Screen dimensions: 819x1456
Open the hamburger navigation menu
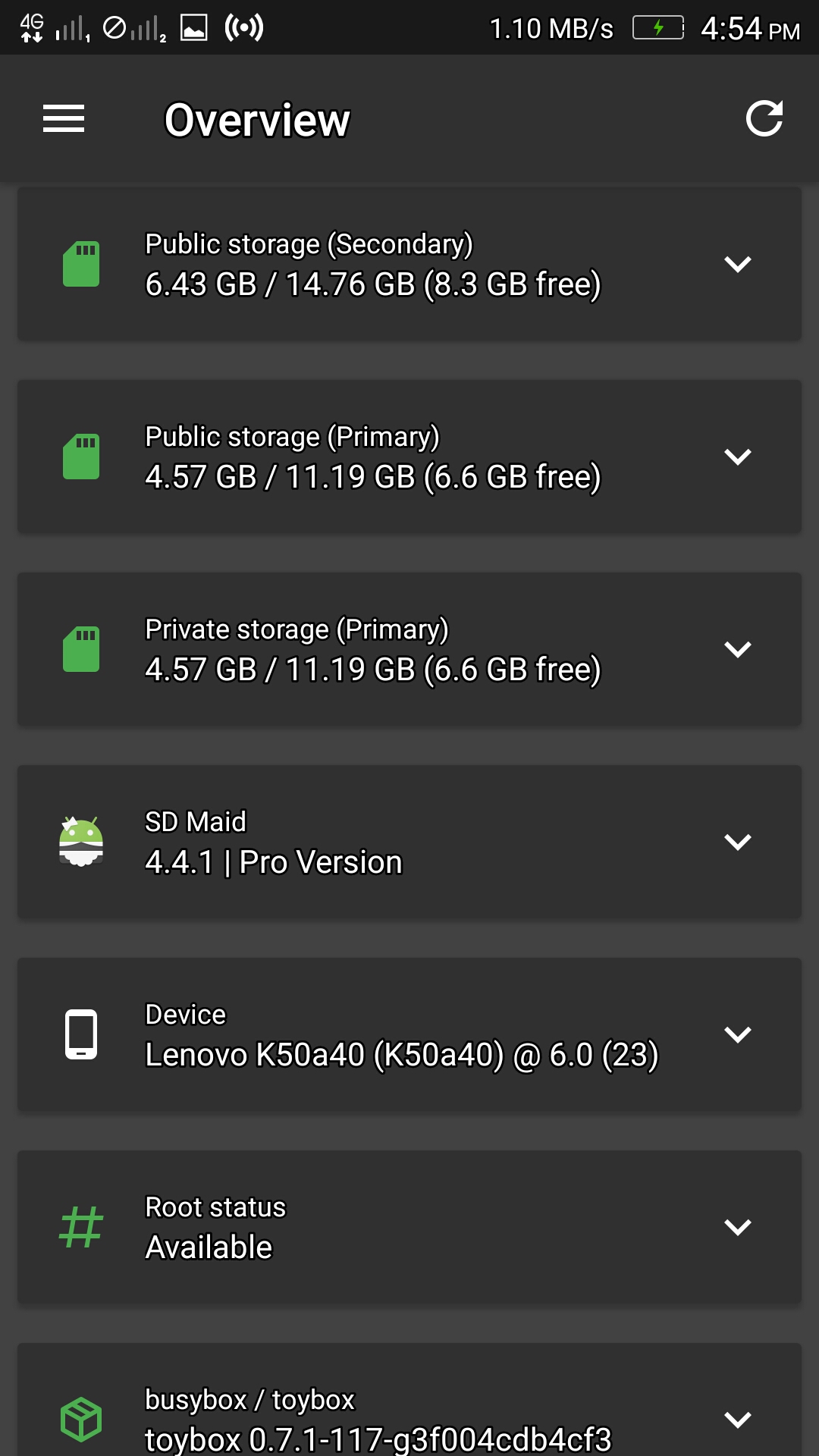pyautogui.click(x=64, y=119)
